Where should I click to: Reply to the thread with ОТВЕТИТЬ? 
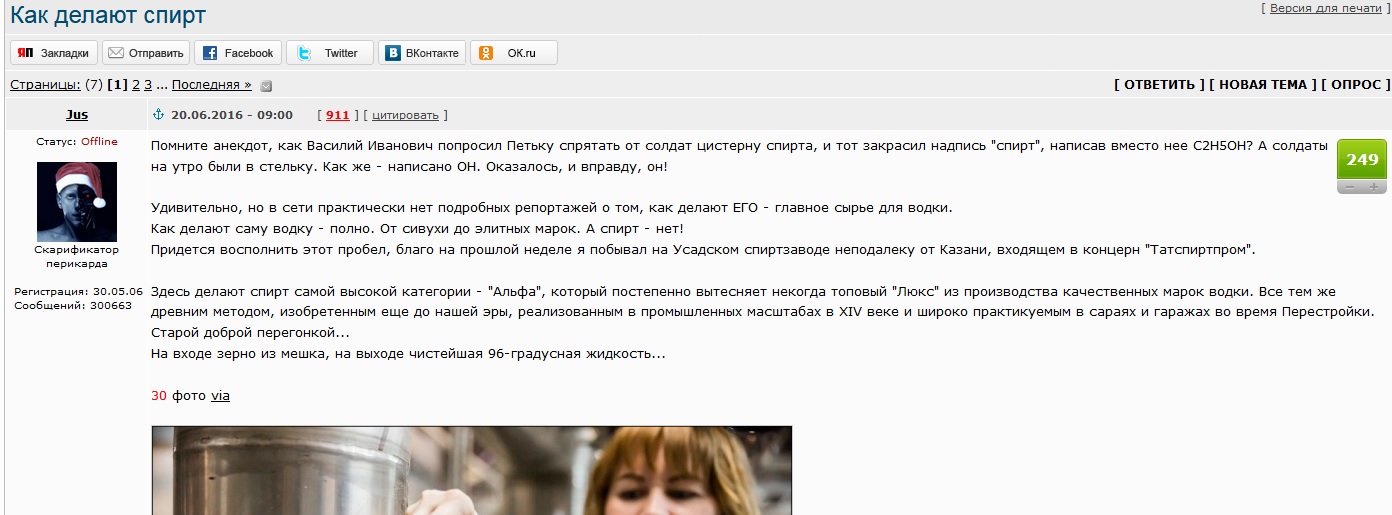coord(1159,85)
